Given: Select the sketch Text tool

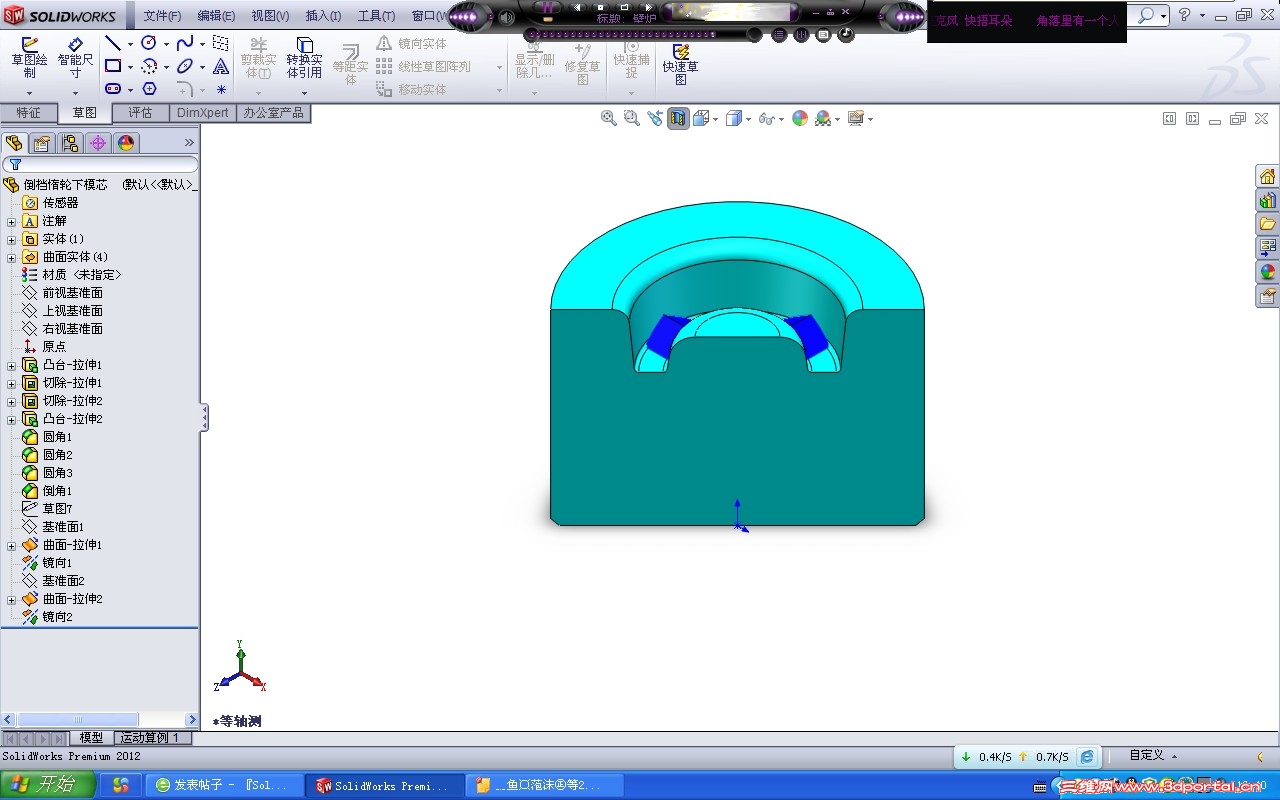Looking at the screenshot, I should (221, 66).
